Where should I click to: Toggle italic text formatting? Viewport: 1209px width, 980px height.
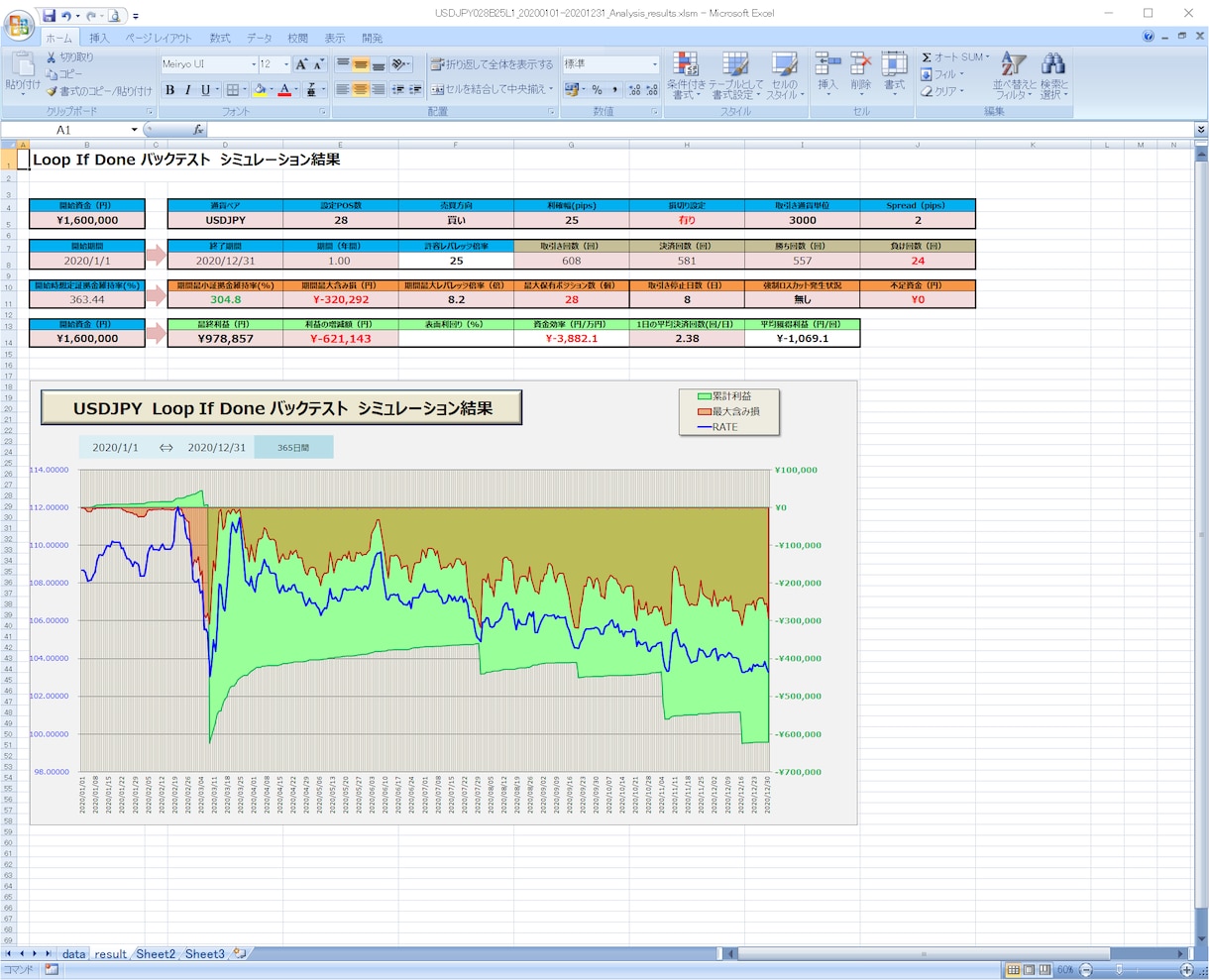coord(188,90)
